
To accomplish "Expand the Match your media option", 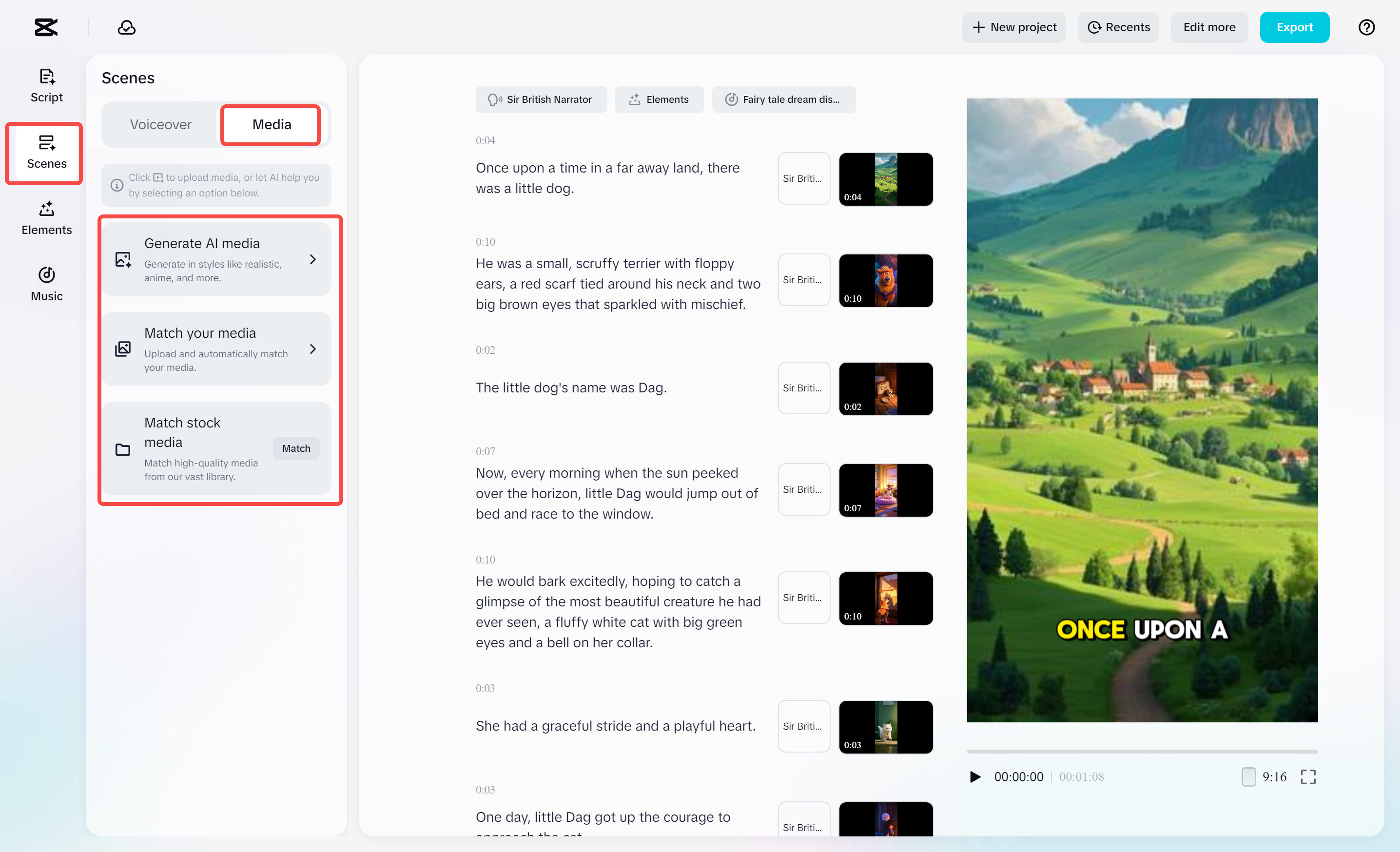I will pyautogui.click(x=217, y=349).
